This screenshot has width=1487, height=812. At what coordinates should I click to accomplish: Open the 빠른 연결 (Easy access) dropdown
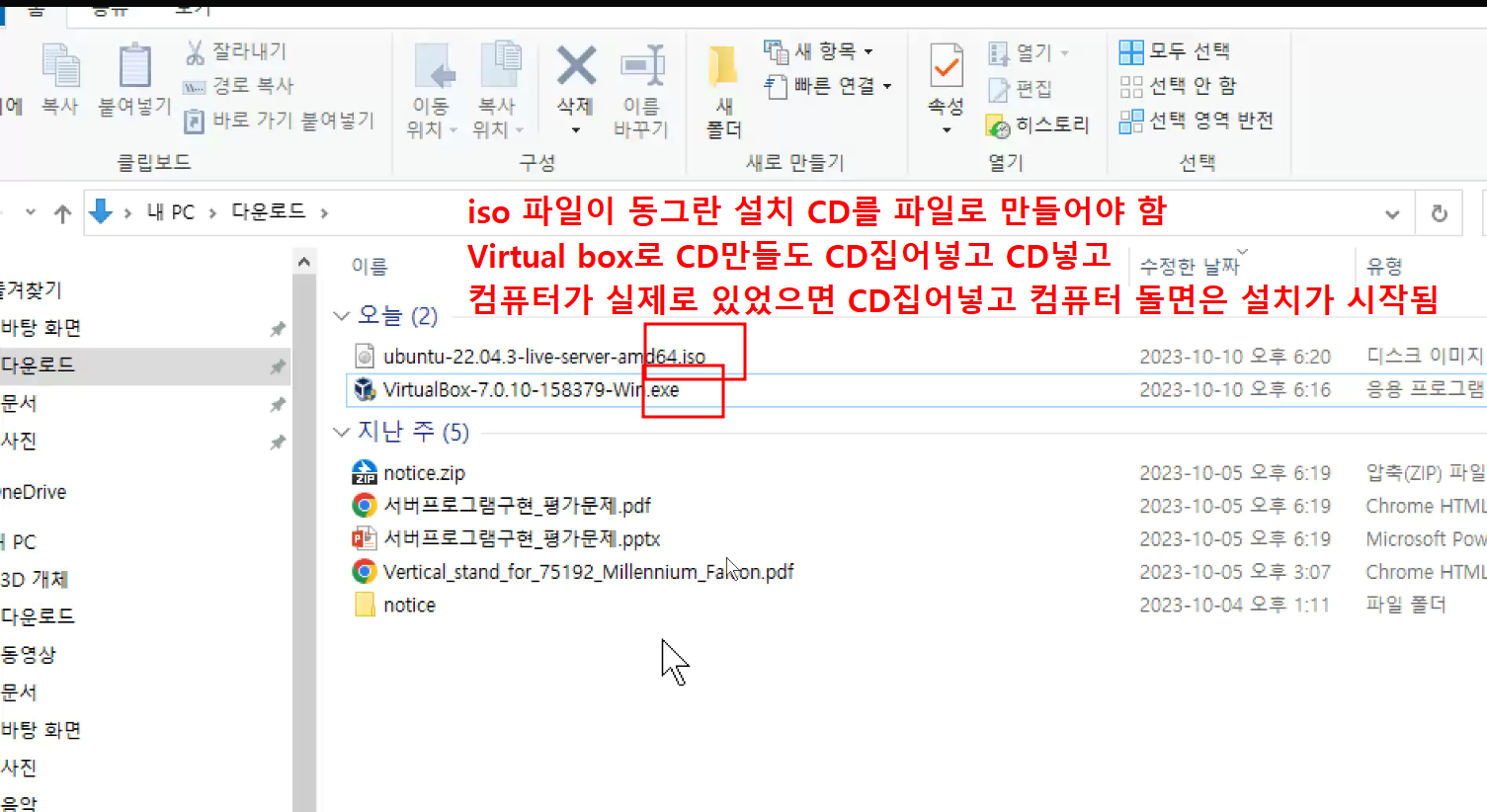click(828, 86)
